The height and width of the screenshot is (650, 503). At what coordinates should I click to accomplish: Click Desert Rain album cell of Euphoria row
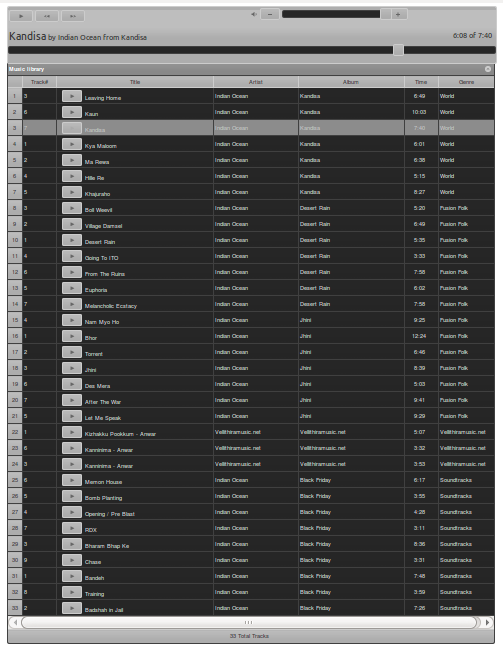[351, 289]
